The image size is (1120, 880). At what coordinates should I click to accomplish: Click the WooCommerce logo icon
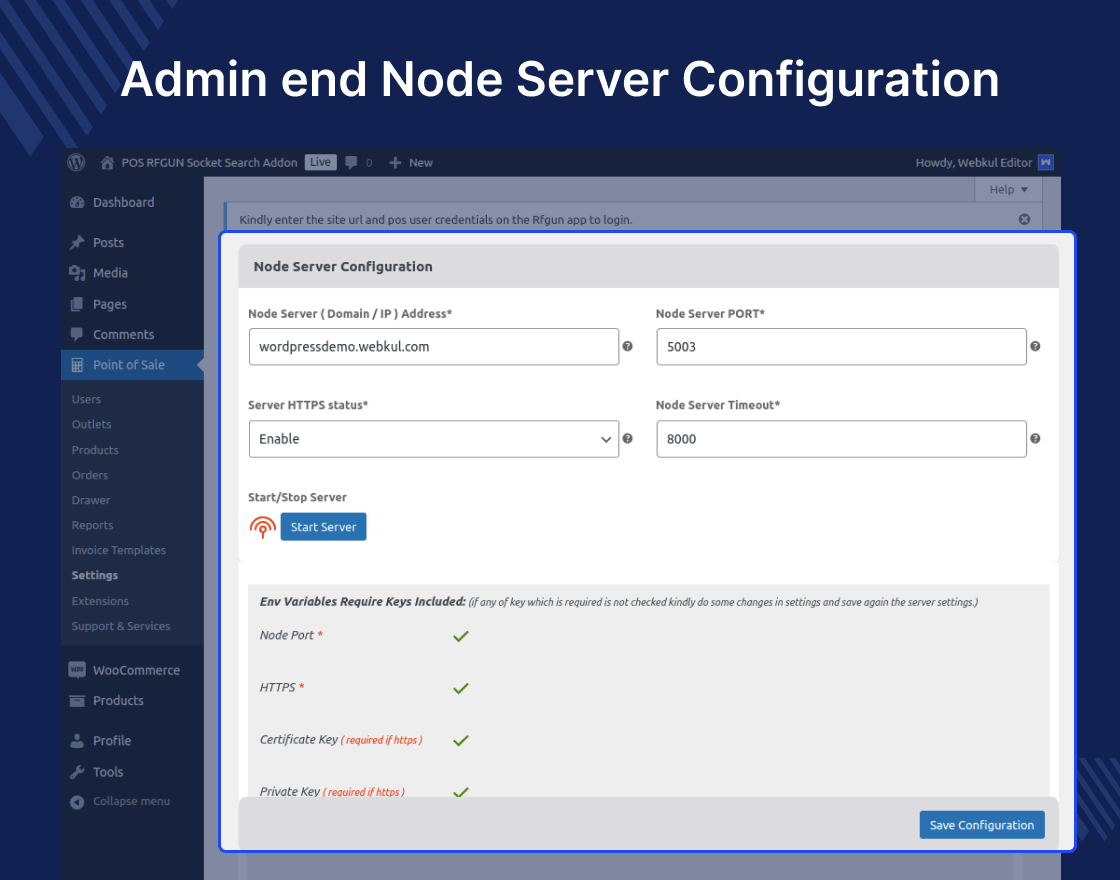tap(77, 670)
